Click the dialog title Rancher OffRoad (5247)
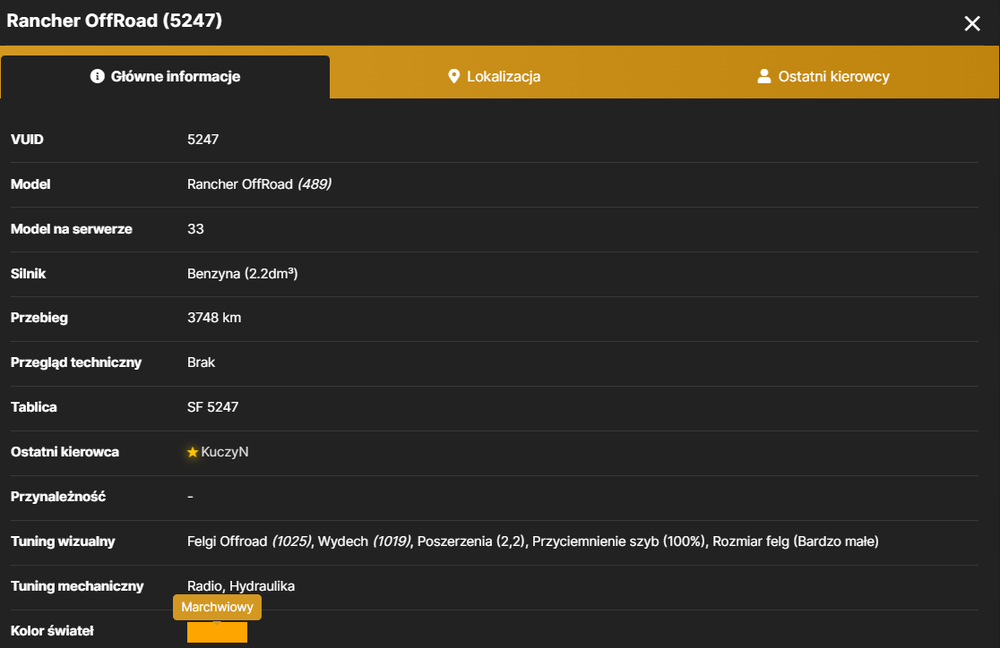Image resolution: width=1000 pixels, height=648 pixels. 114,20
